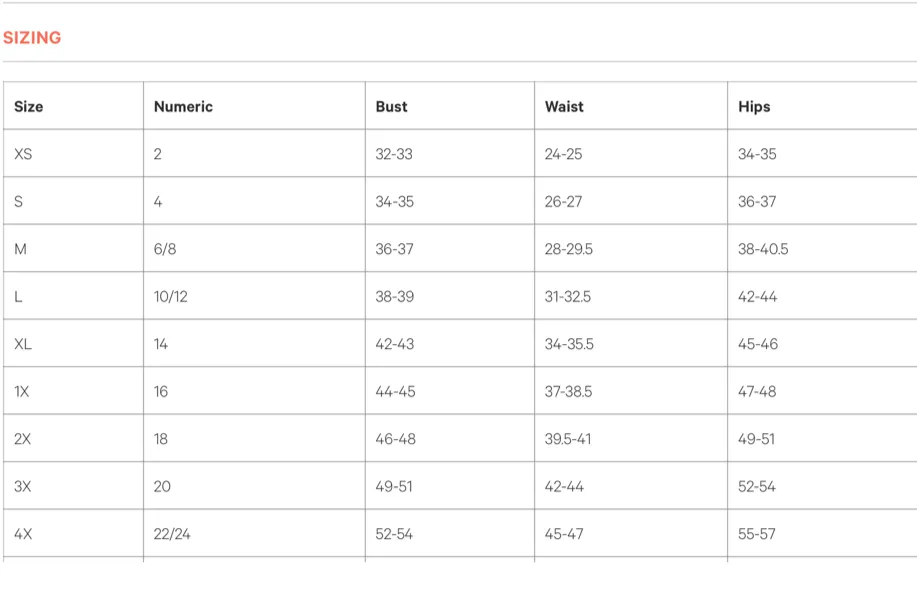Image resolution: width=917 pixels, height=592 pixels.
Task: Click the Bust column header
Action: 391,106
